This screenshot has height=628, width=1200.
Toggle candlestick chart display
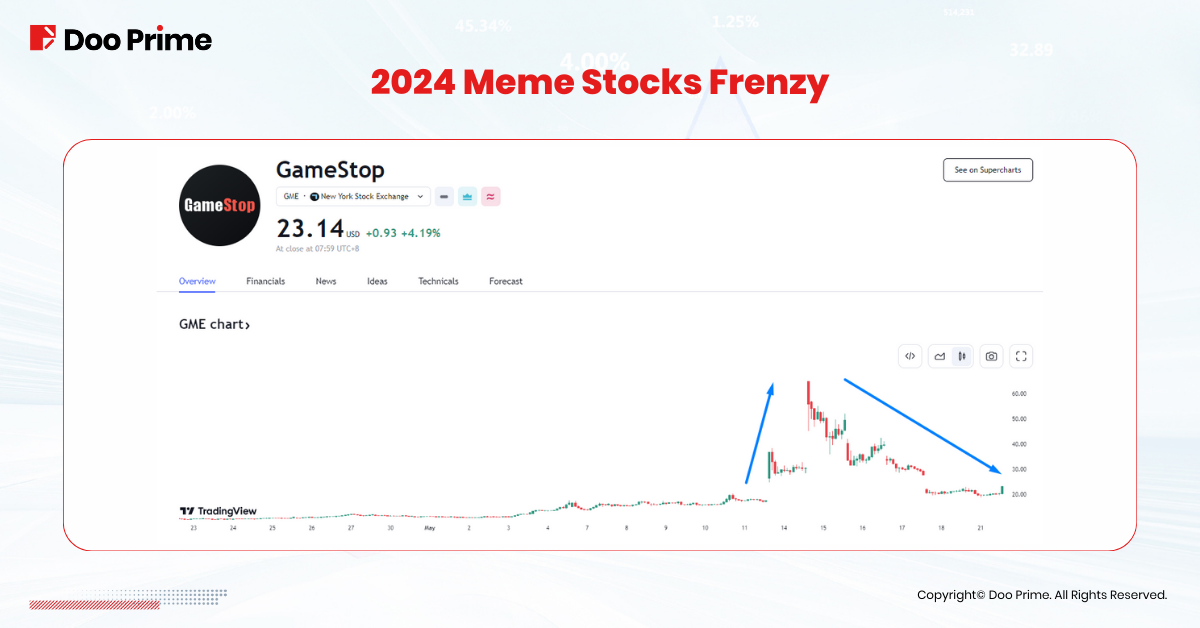(962, 356)
